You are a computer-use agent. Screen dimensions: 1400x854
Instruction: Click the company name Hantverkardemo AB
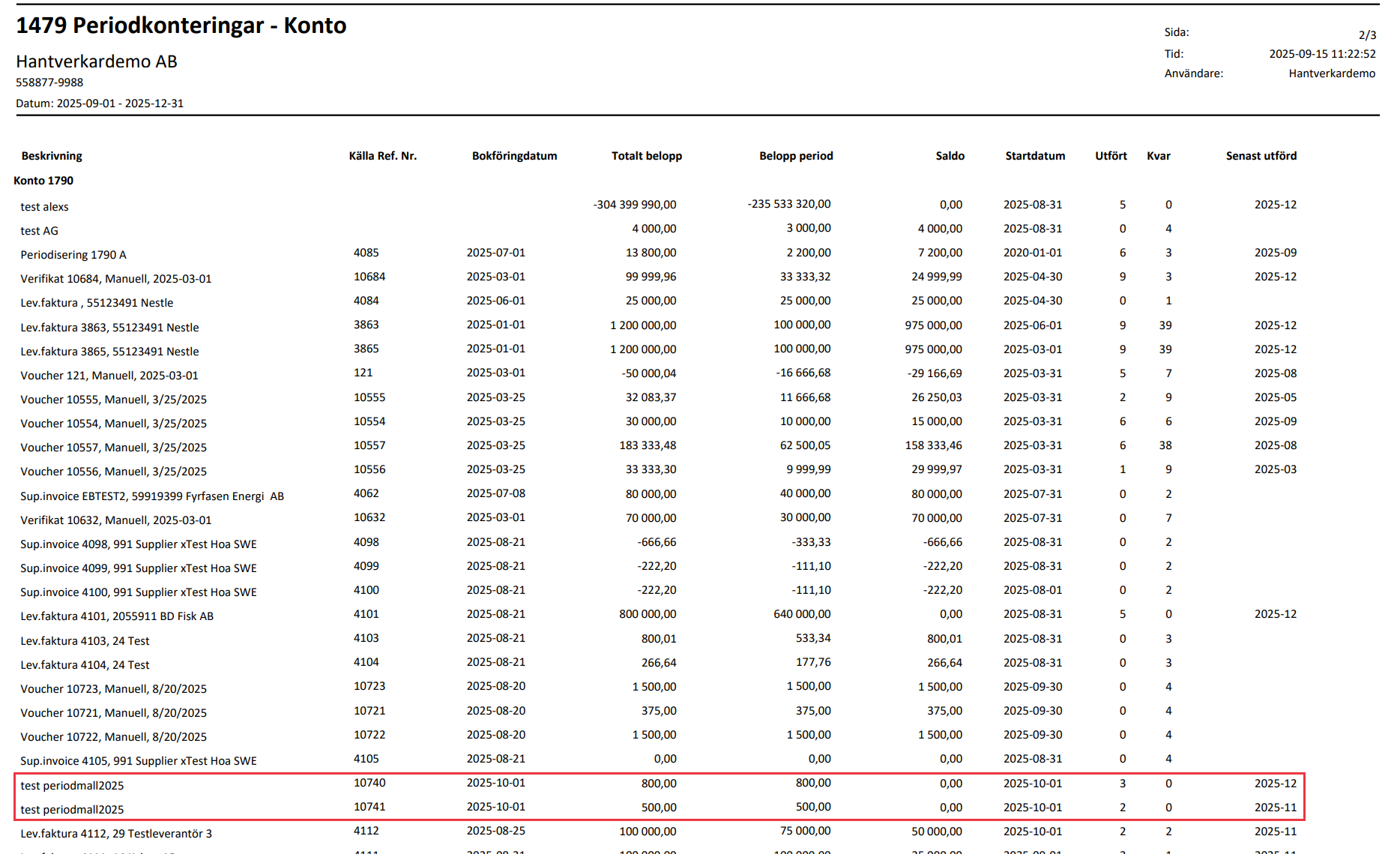97,61
